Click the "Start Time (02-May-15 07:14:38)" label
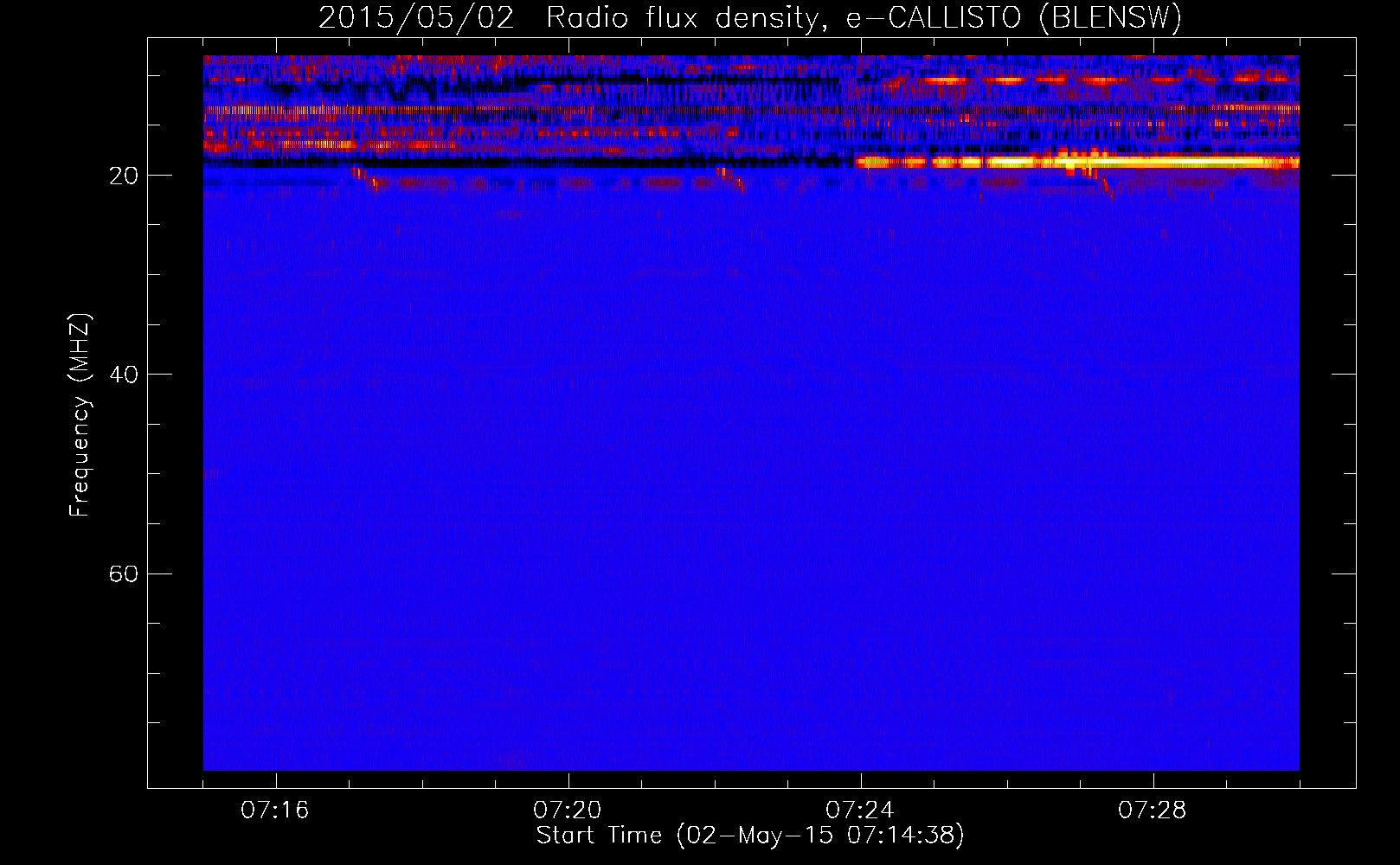This screenshot has height=865, width=1400. [x=750, y=836]
